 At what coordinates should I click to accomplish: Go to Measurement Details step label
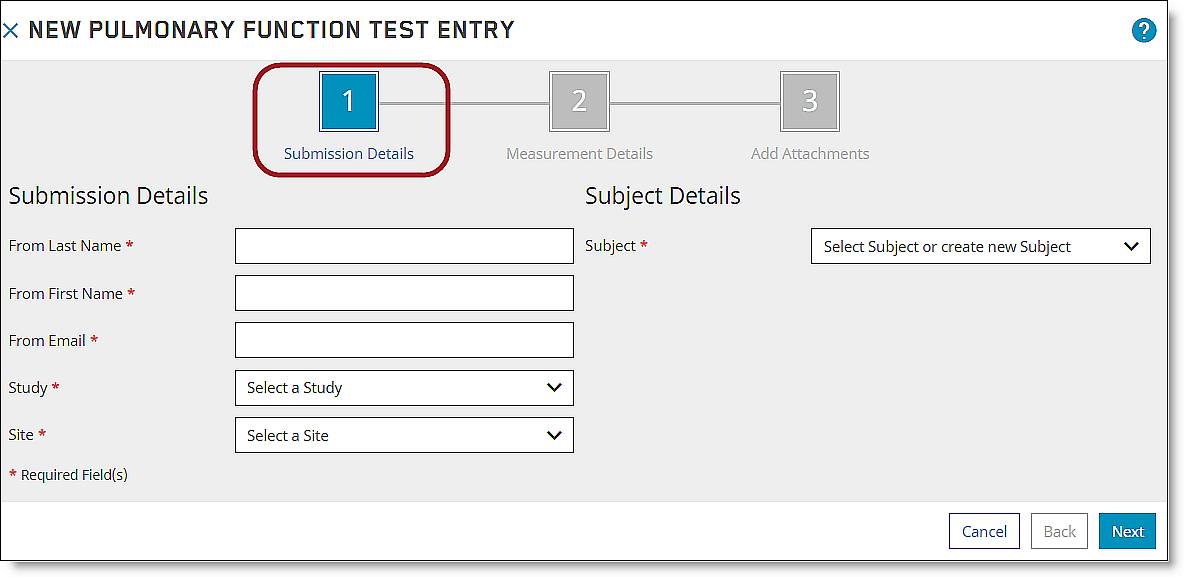click(x=579, y=153)
